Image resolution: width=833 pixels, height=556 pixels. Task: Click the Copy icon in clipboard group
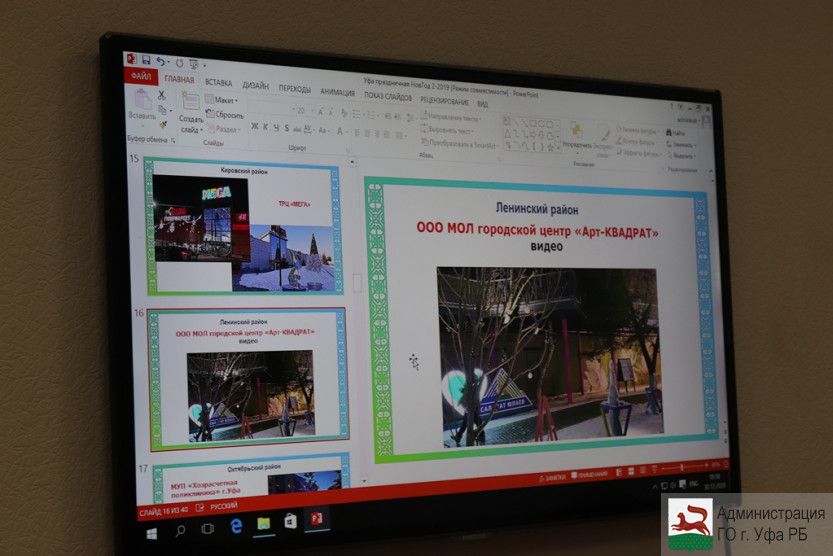coord(162,109)
